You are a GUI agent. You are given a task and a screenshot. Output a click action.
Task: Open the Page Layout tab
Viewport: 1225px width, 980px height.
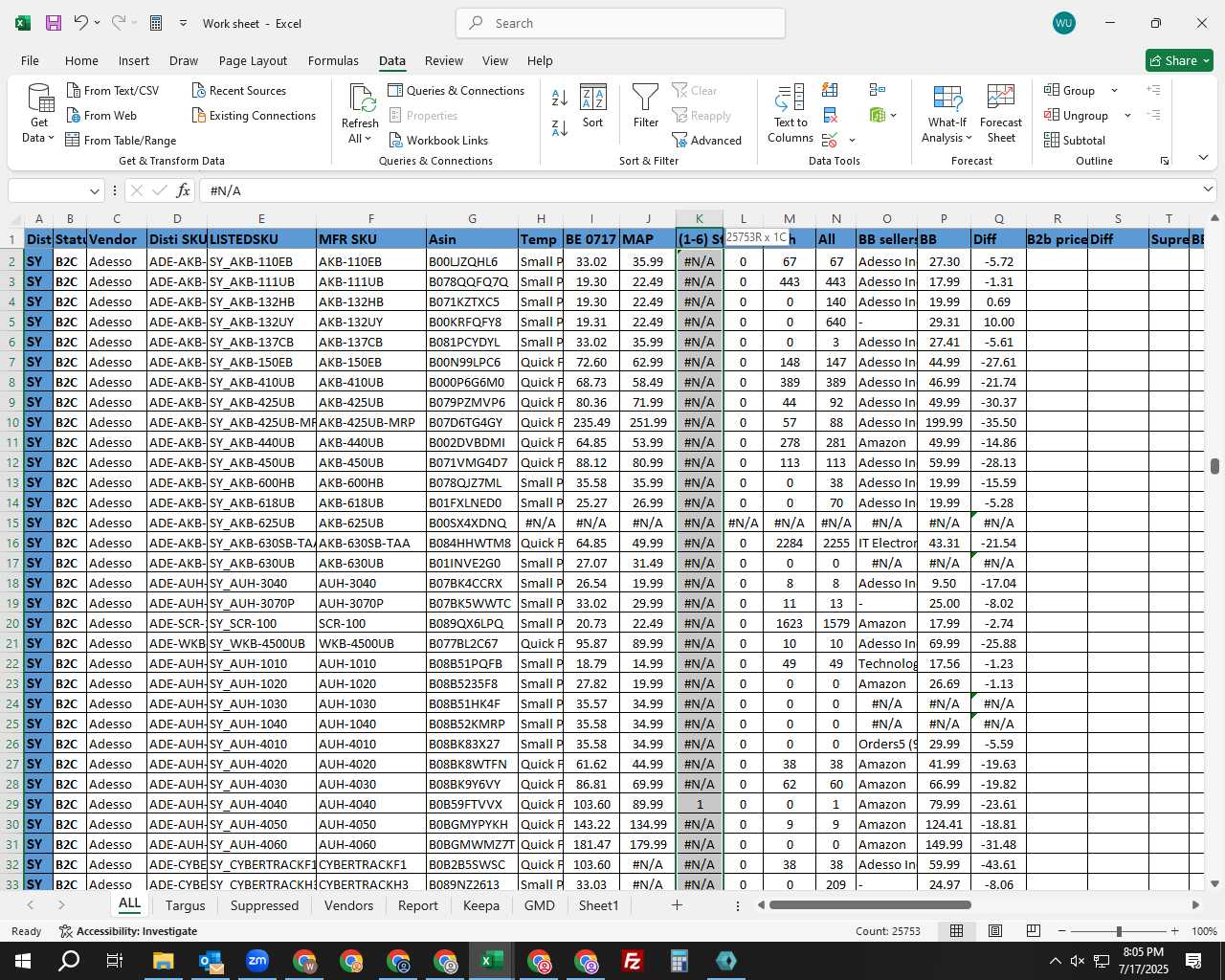[x=253, y=60]
